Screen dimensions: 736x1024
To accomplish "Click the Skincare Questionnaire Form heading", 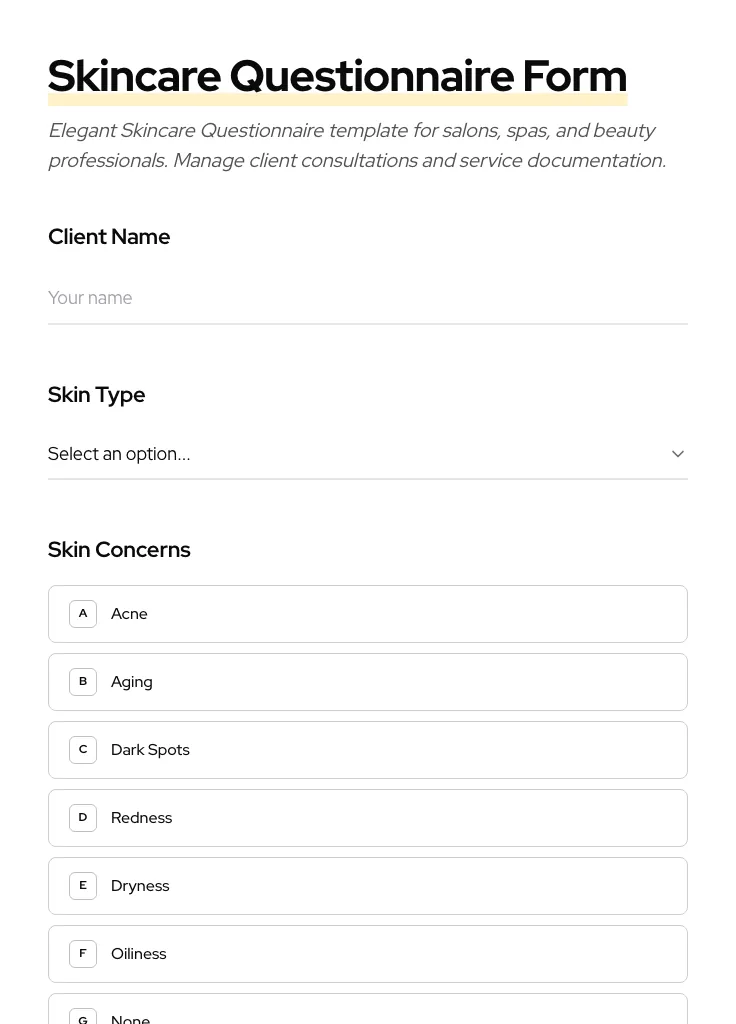I will point(337,76).
